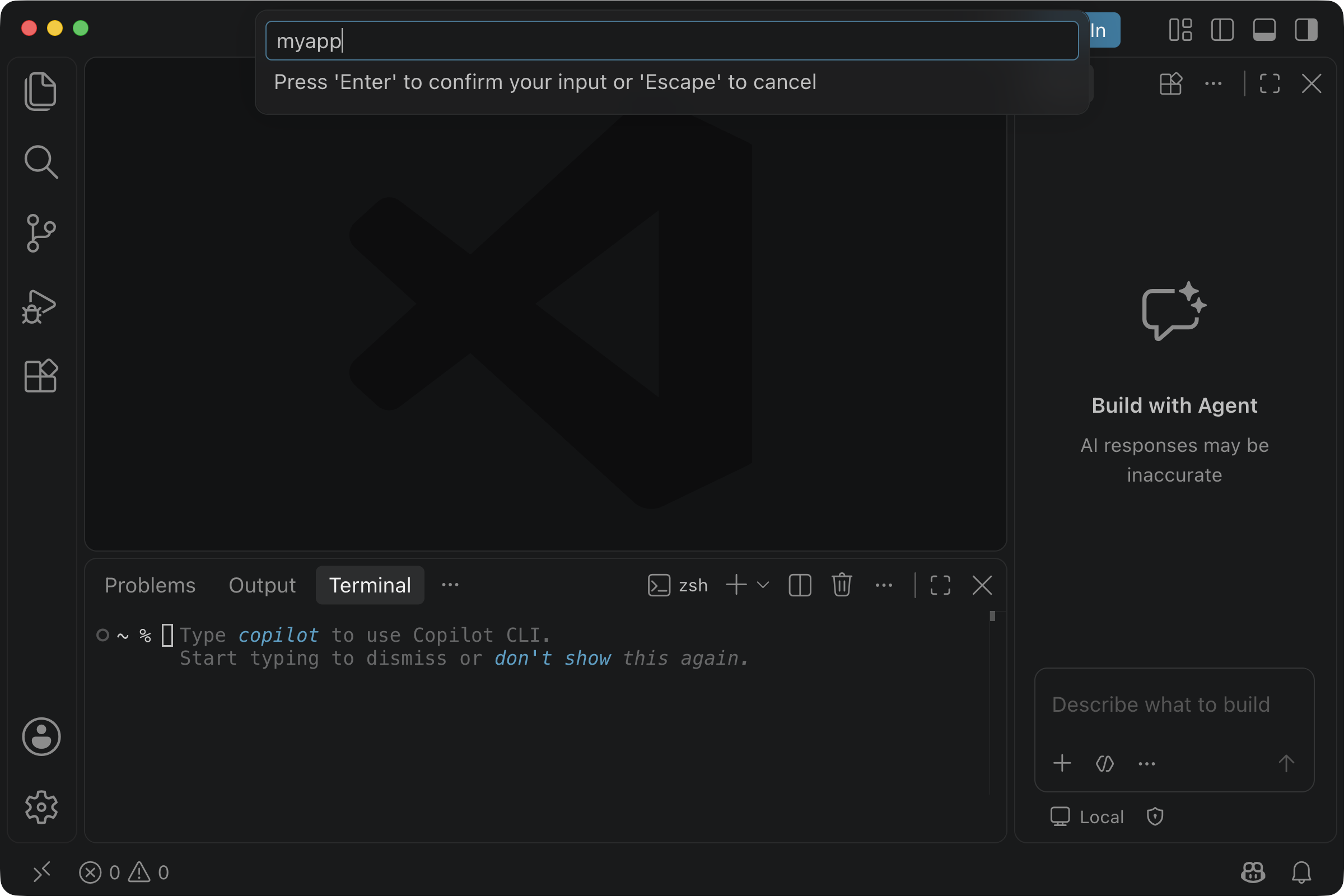1344x896 pixels.
Task: Open the Accounts menu icon
Action: click(41, 736)
